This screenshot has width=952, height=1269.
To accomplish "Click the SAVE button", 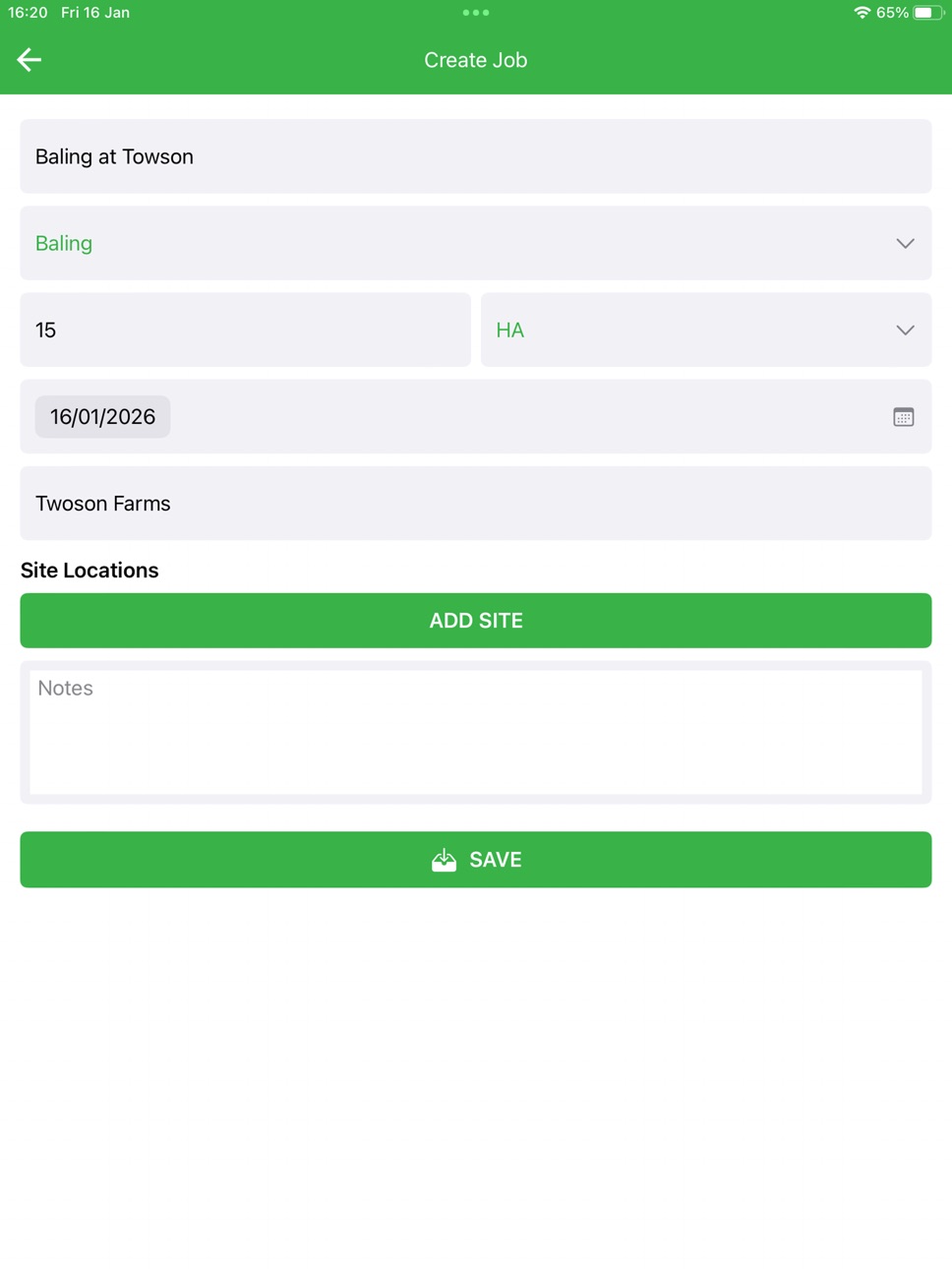I will 476,860.
